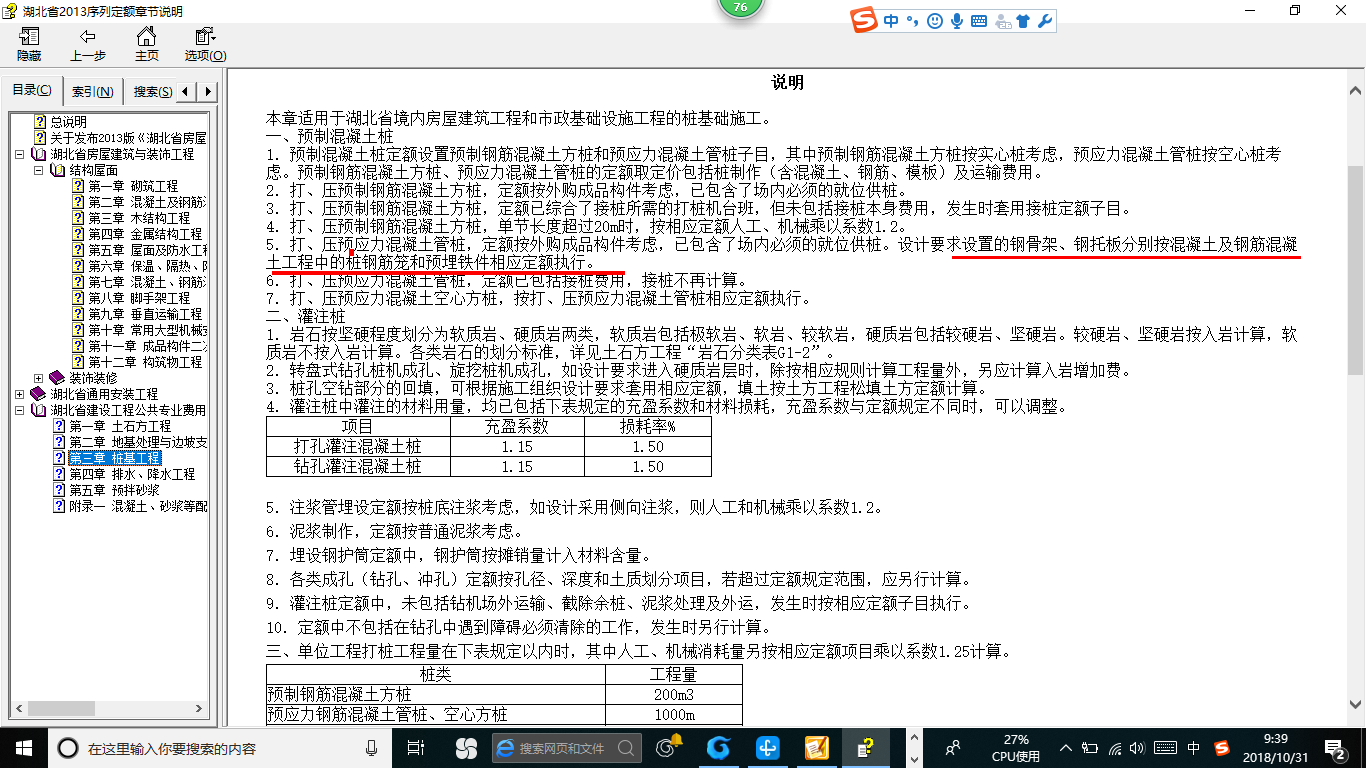Screen dimensions: 1366x768
Task: Click the Sogou input method S logo
Action: tap(865, 21)
